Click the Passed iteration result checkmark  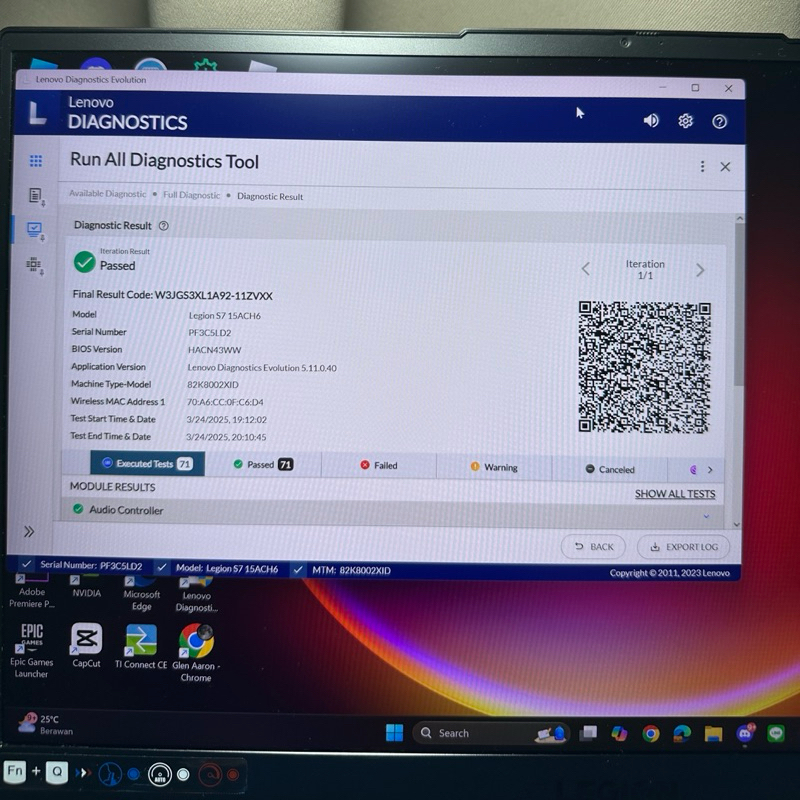tap(85, 262)
